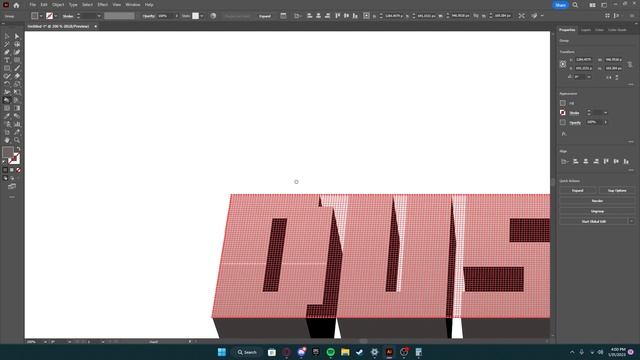640x360 pixels.
Task: Open the rotate angle dropdown in Properties
Action: pyautogui.click(x=589, y=77)
